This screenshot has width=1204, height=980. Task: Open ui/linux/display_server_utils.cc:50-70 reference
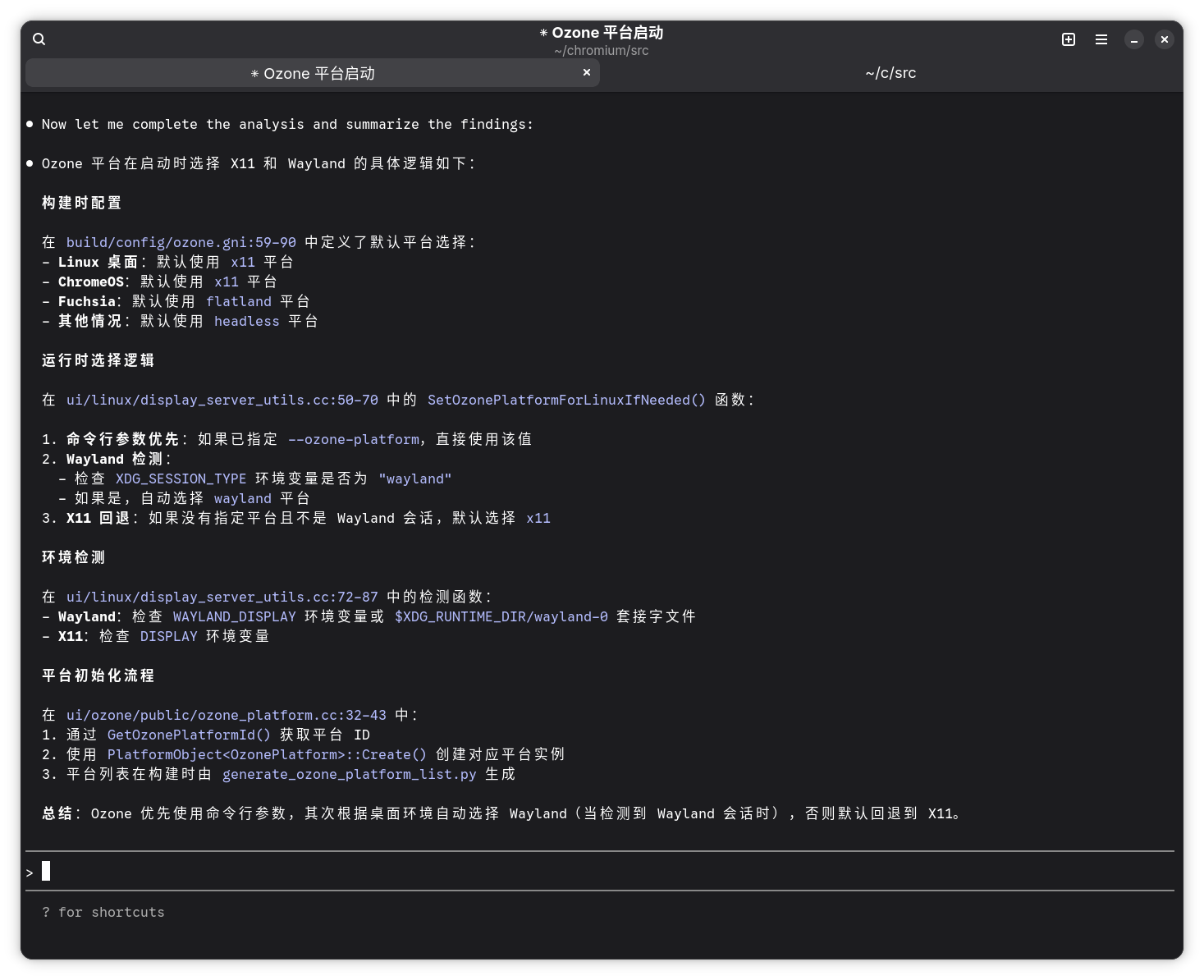(222, 400)
